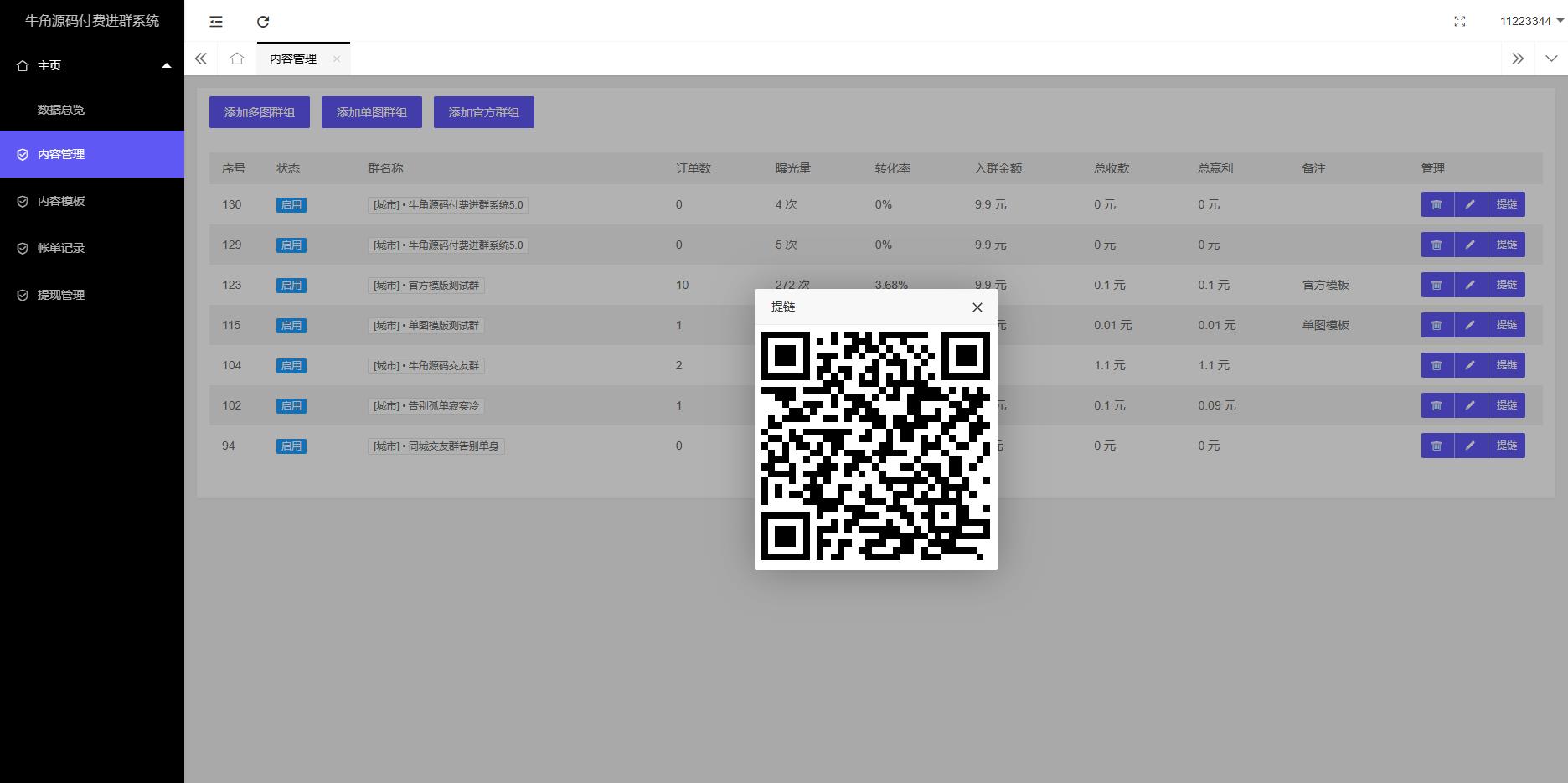Click group name 牛角源码交友群
The image size is (1568, 783).
[x=426, y=366]
